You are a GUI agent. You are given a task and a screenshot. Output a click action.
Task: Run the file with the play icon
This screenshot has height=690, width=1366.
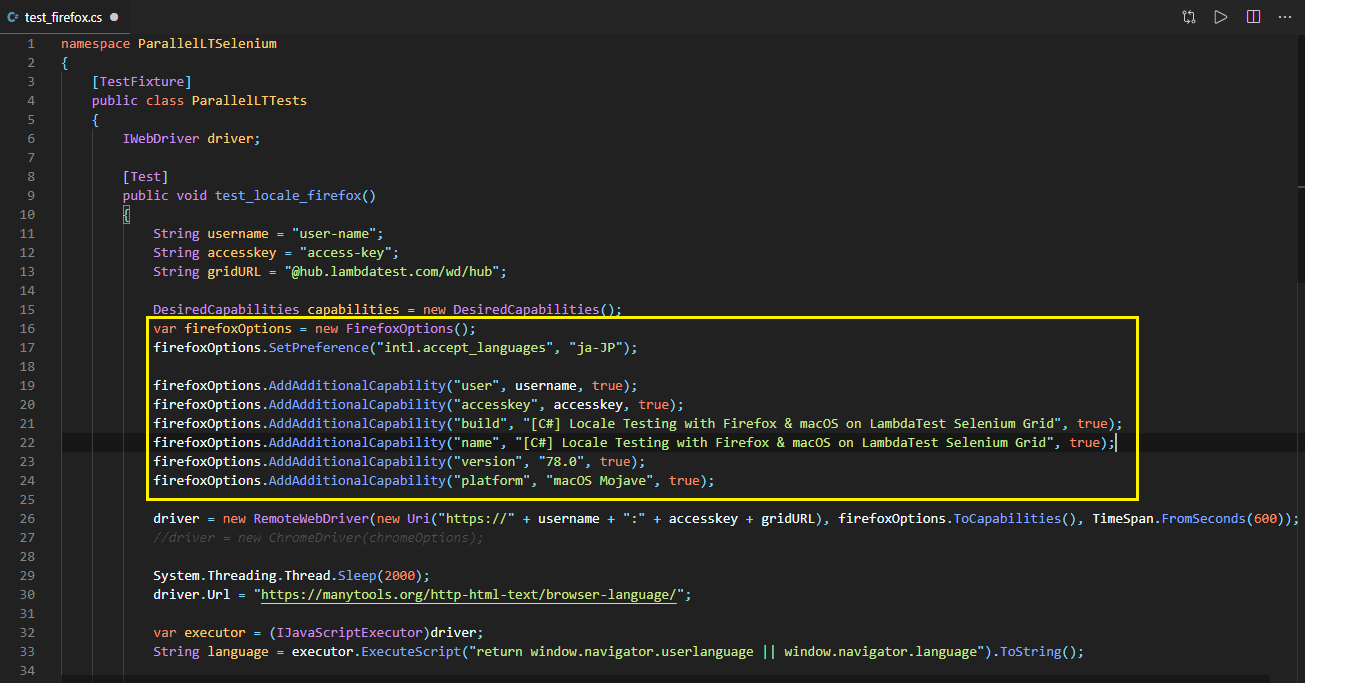(x=1221, y=17)
